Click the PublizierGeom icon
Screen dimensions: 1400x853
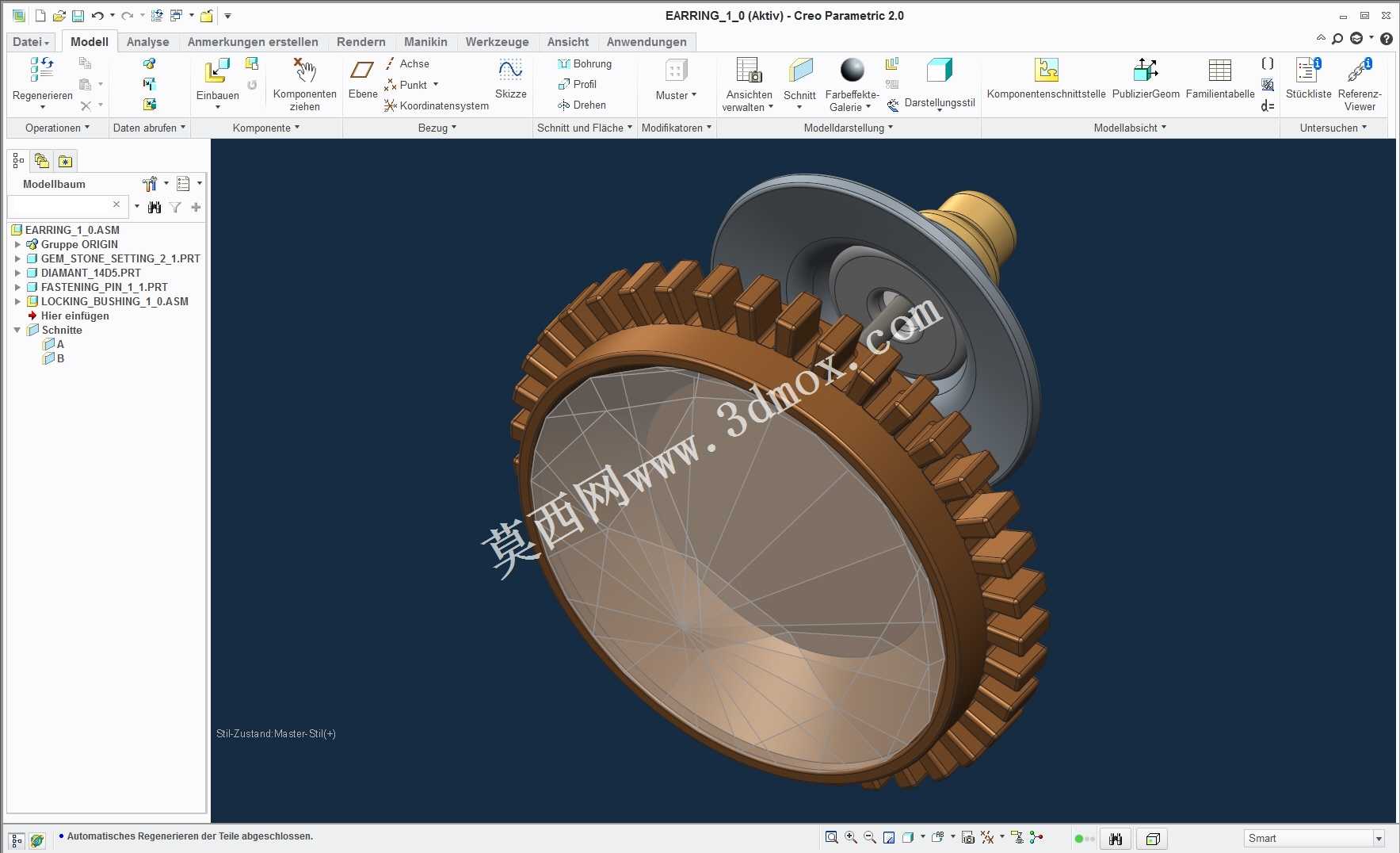click(x=1146, y=70)
